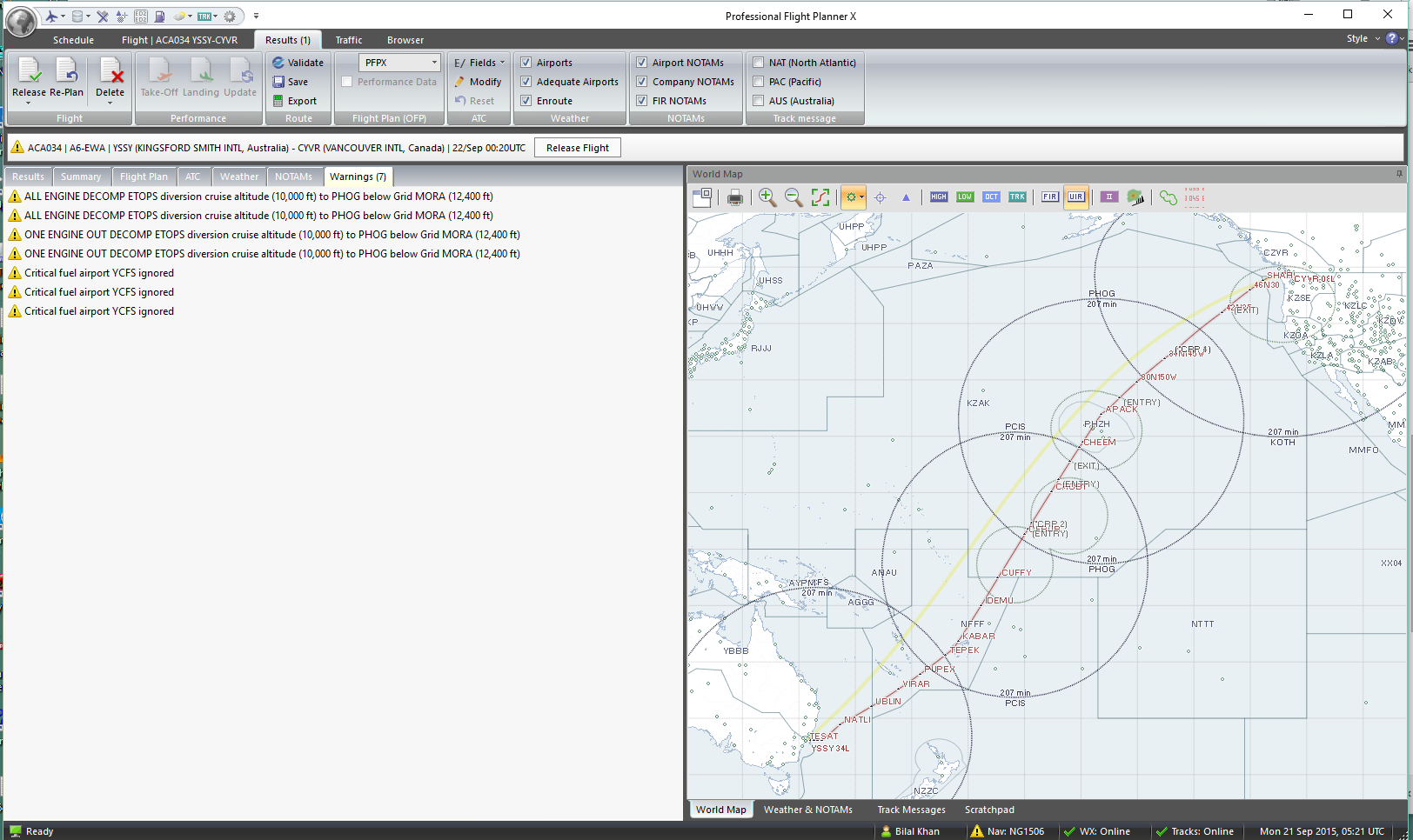Expand the E/ Fields dropdown
The height and width of the screenshot is (840, 1413).
point(479,63)
